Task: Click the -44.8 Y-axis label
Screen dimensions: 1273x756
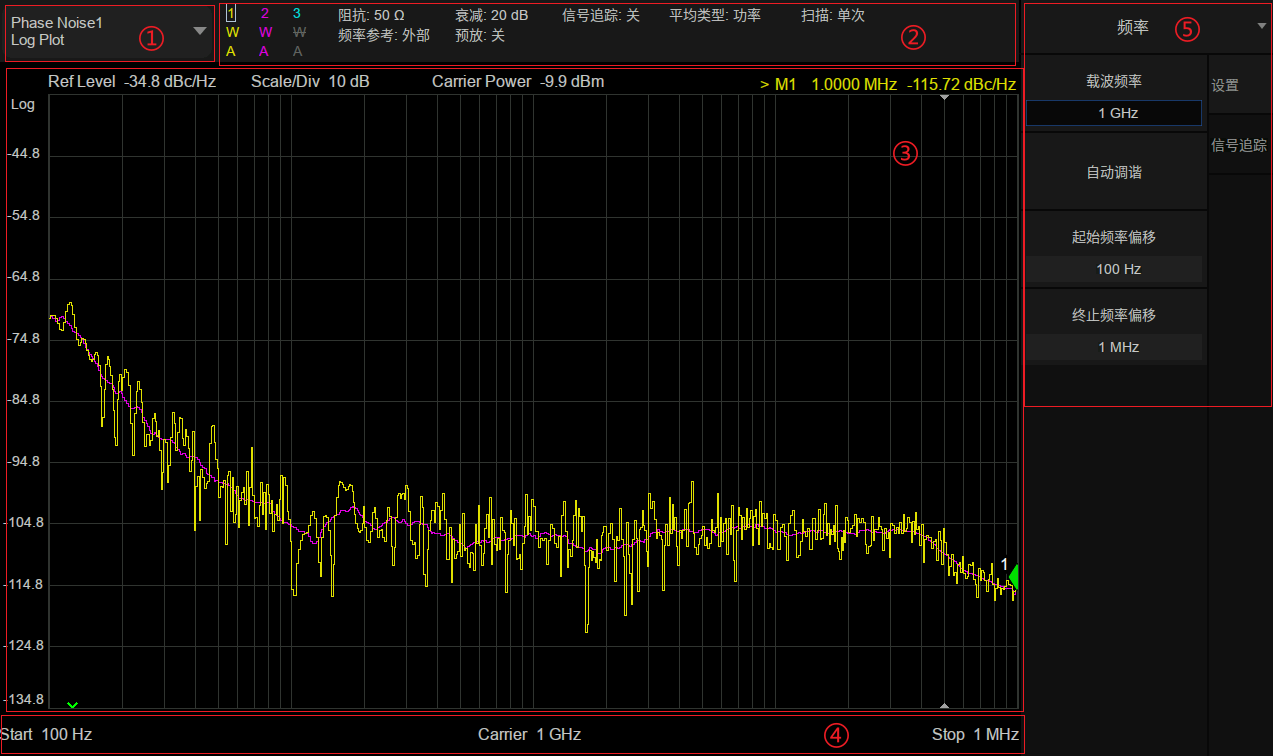Action: [x=23, y=154]
